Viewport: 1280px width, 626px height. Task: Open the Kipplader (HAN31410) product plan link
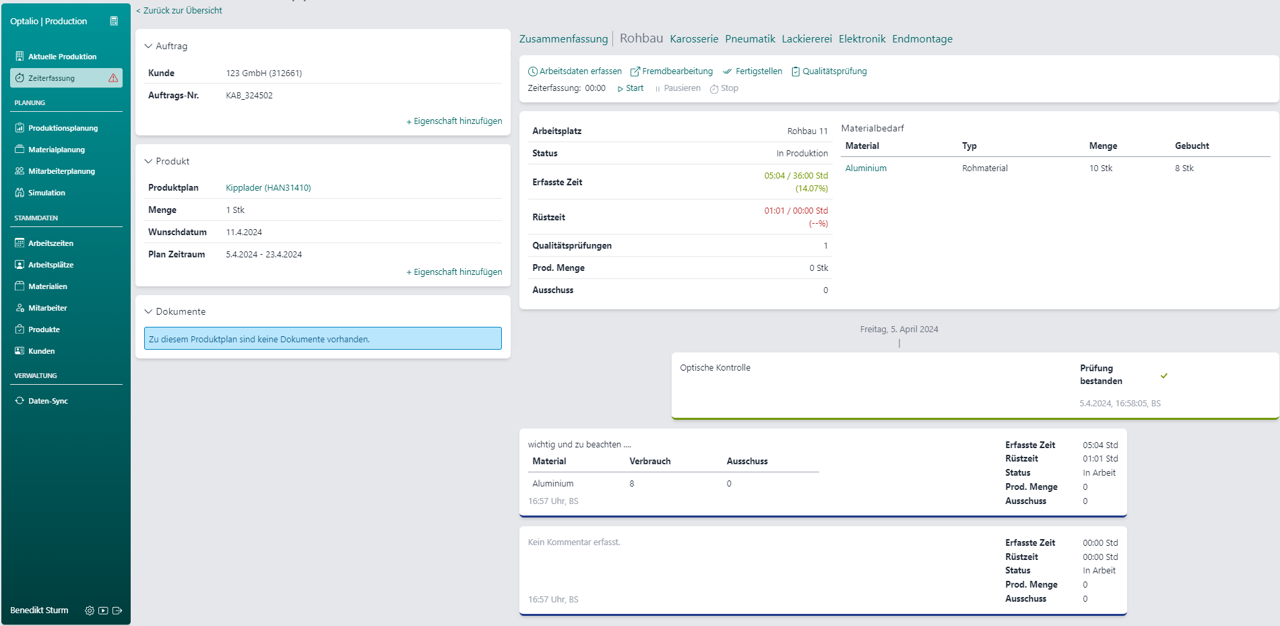click(268, 188)
